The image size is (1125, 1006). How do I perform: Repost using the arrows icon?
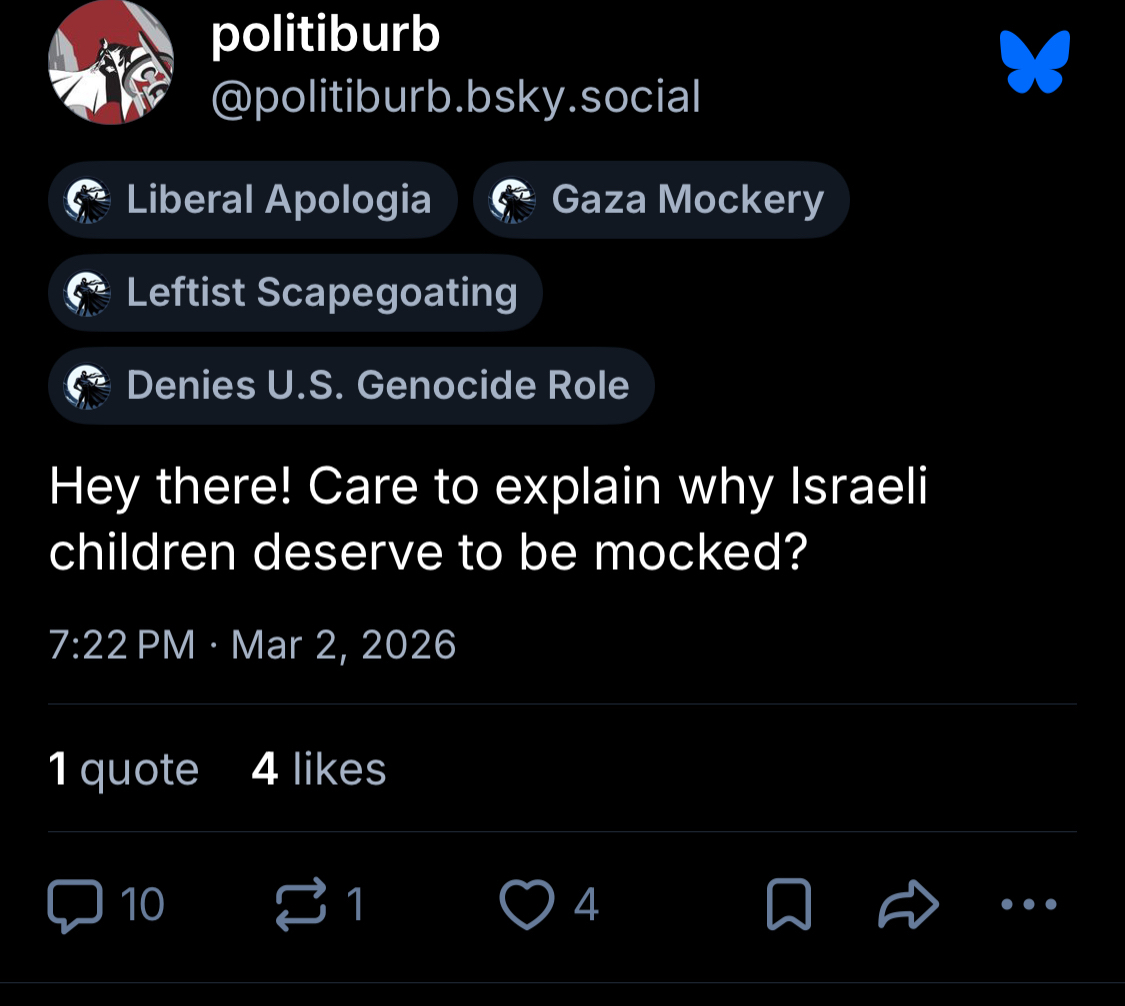point(299,904)
